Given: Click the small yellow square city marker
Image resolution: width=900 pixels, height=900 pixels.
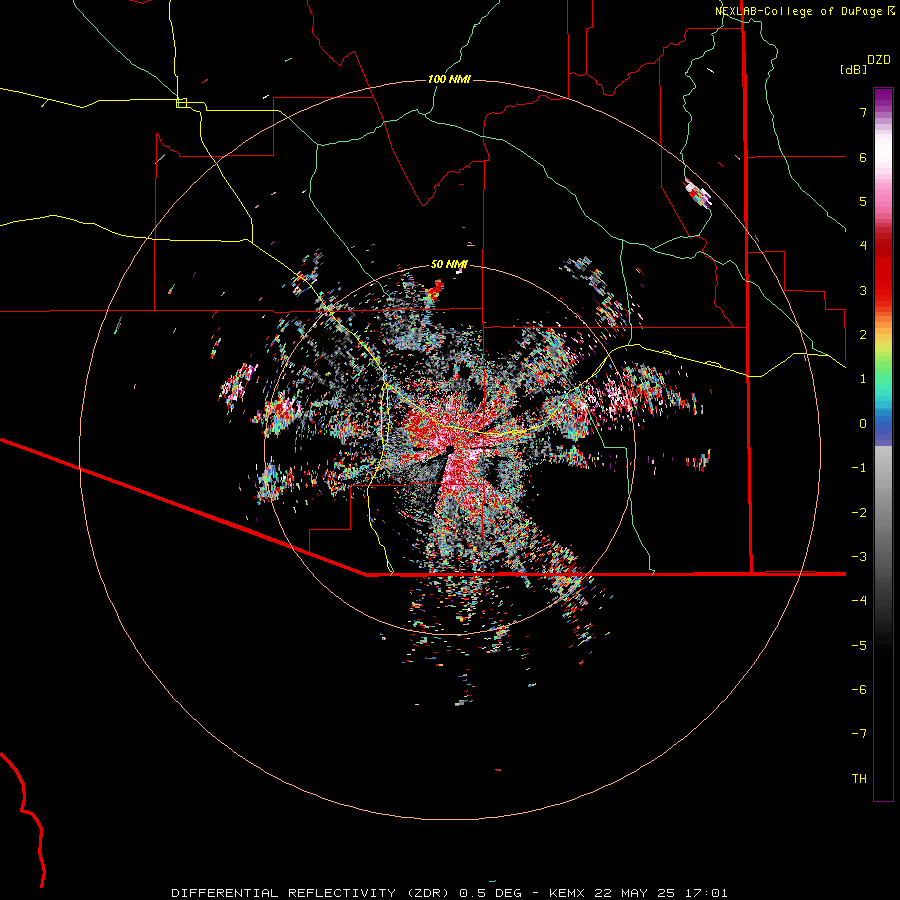Looking at the screenshot, I should pos(181,103).
